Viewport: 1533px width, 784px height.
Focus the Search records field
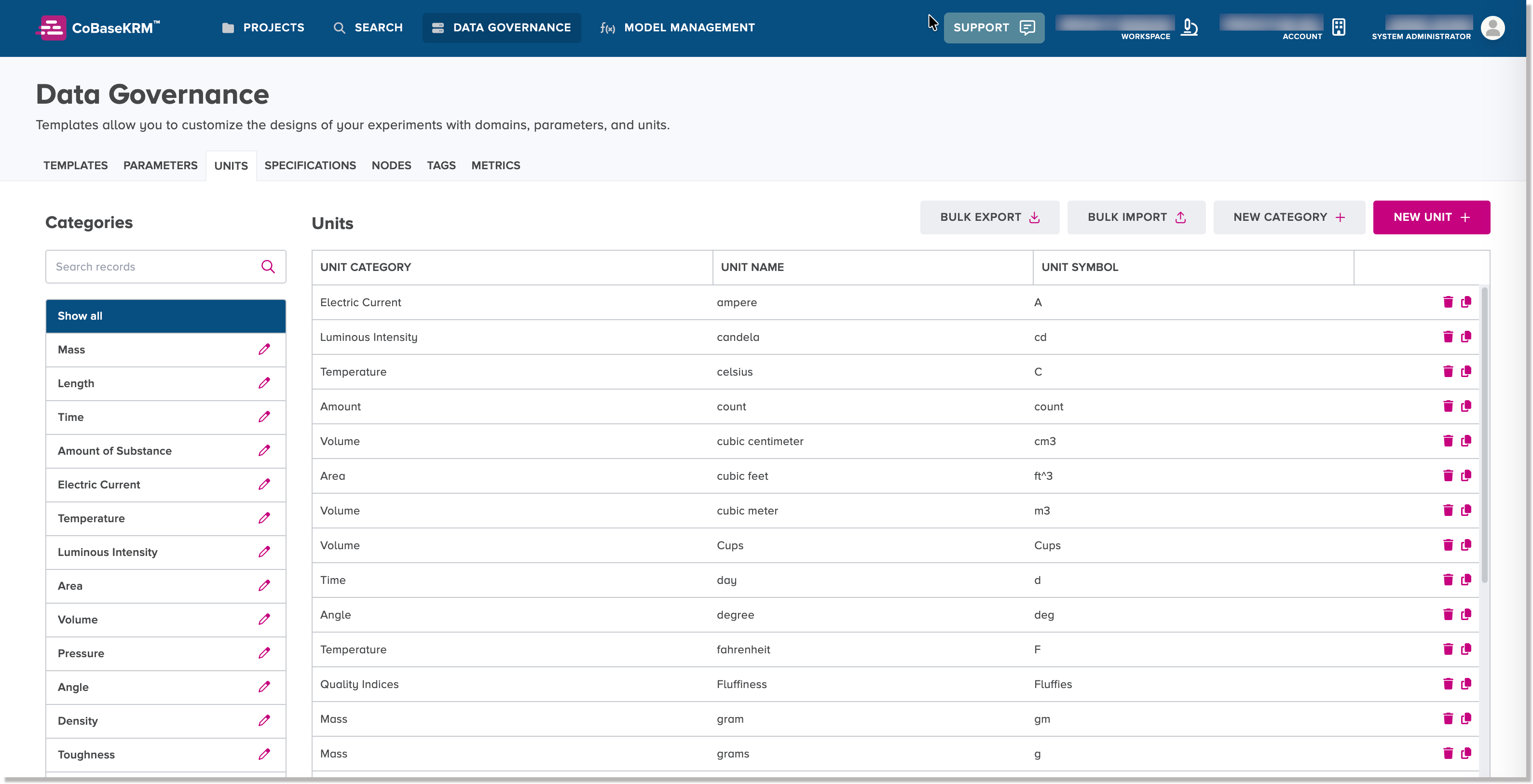click(165, 267)
